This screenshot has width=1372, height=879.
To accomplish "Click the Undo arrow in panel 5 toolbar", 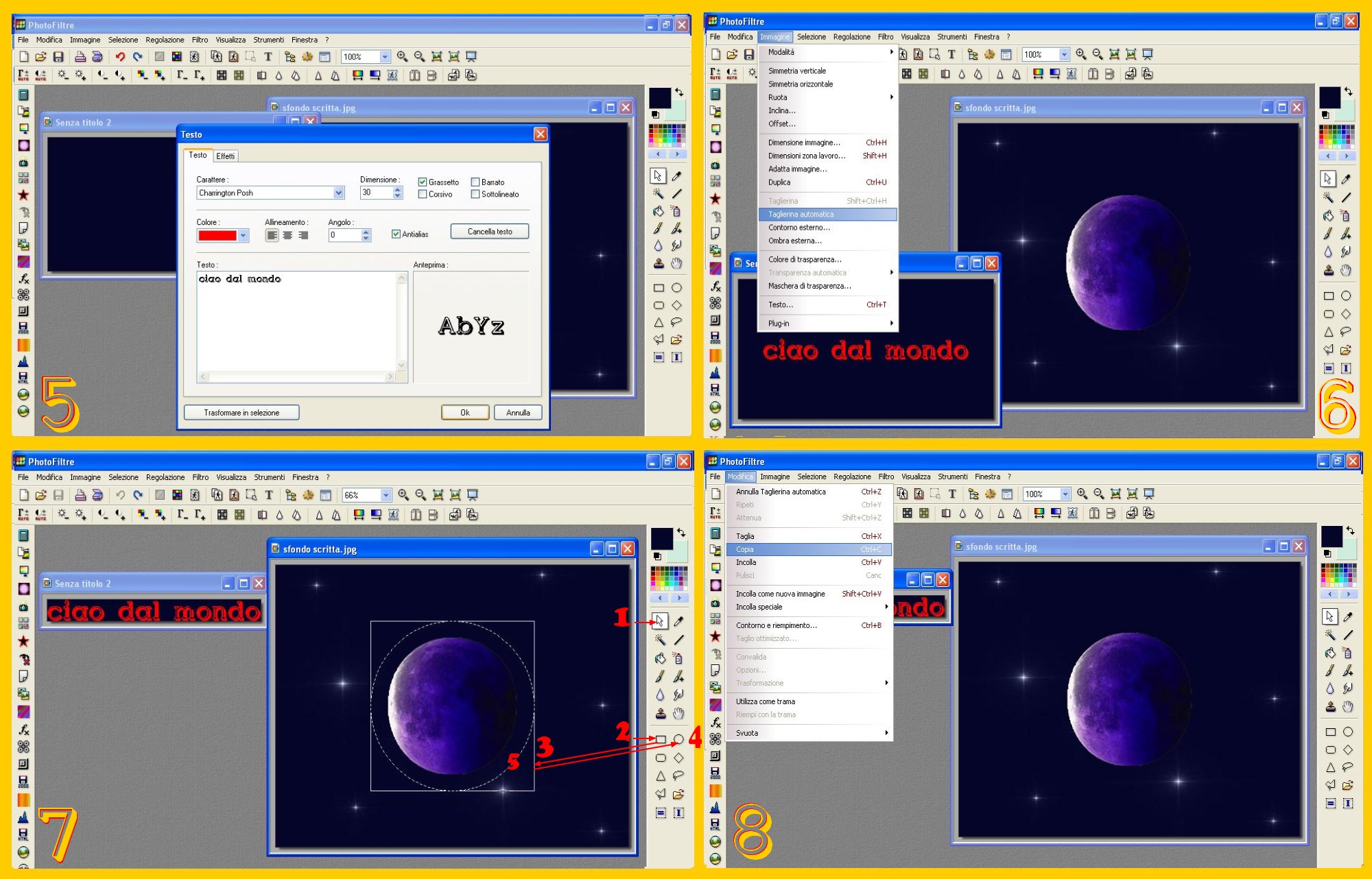I will click(x=120, y=57).
